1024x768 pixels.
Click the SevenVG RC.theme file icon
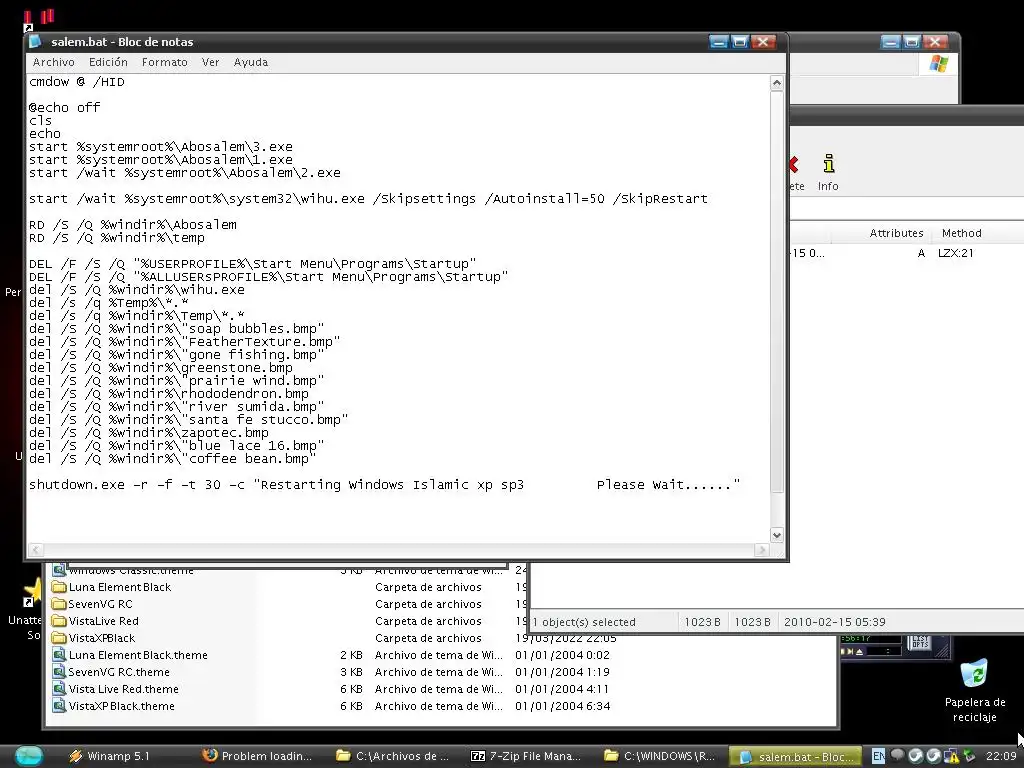click(59, 672)
